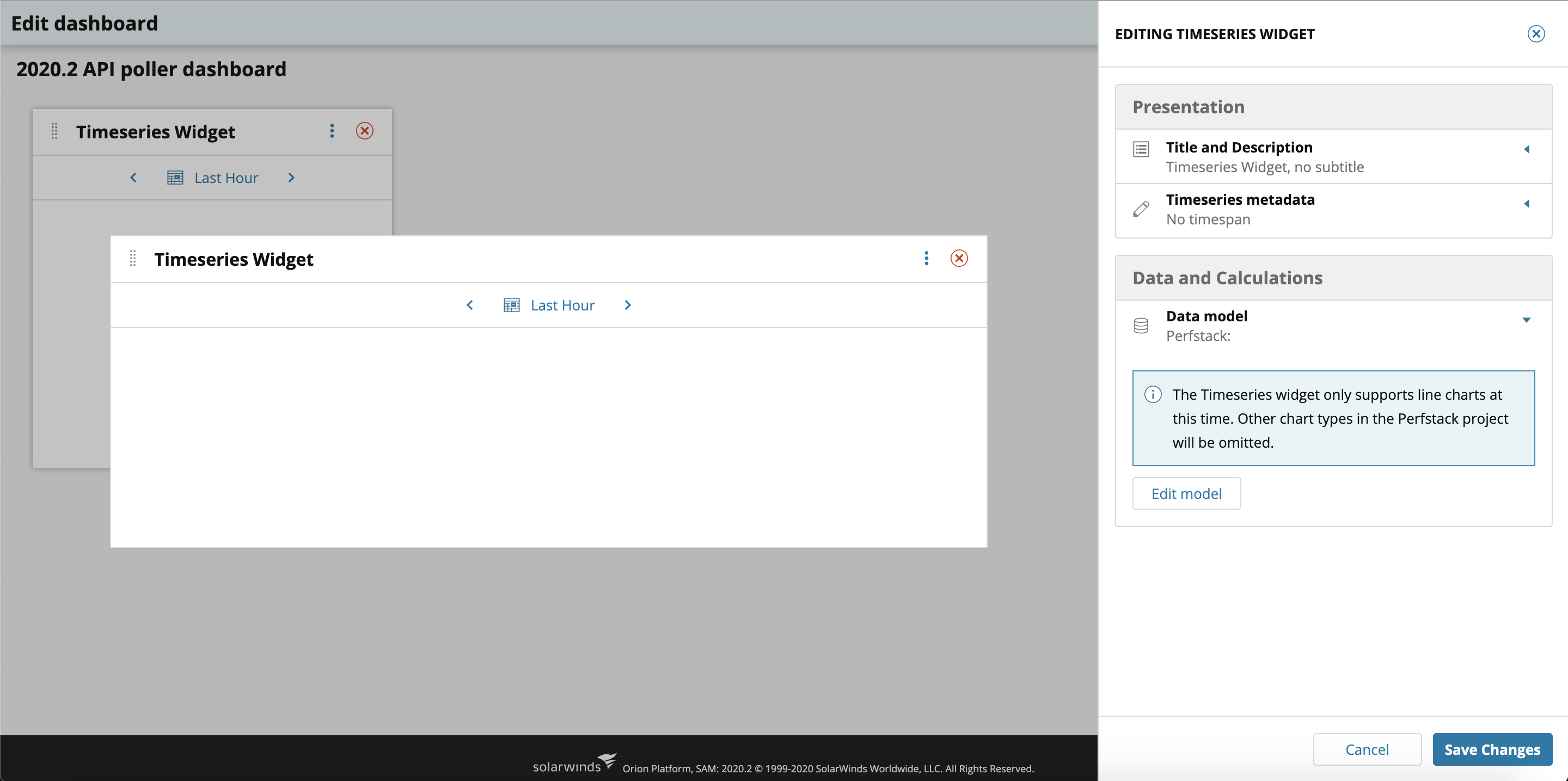
Task: Click drag handle of background Timeseries Widget
Action: click(54, 131)
